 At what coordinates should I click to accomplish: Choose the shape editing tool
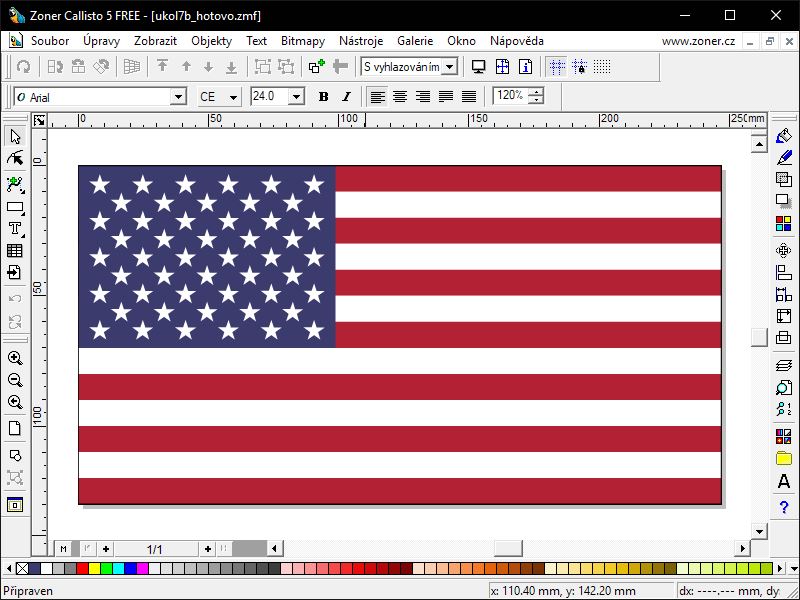click(15, 159)
